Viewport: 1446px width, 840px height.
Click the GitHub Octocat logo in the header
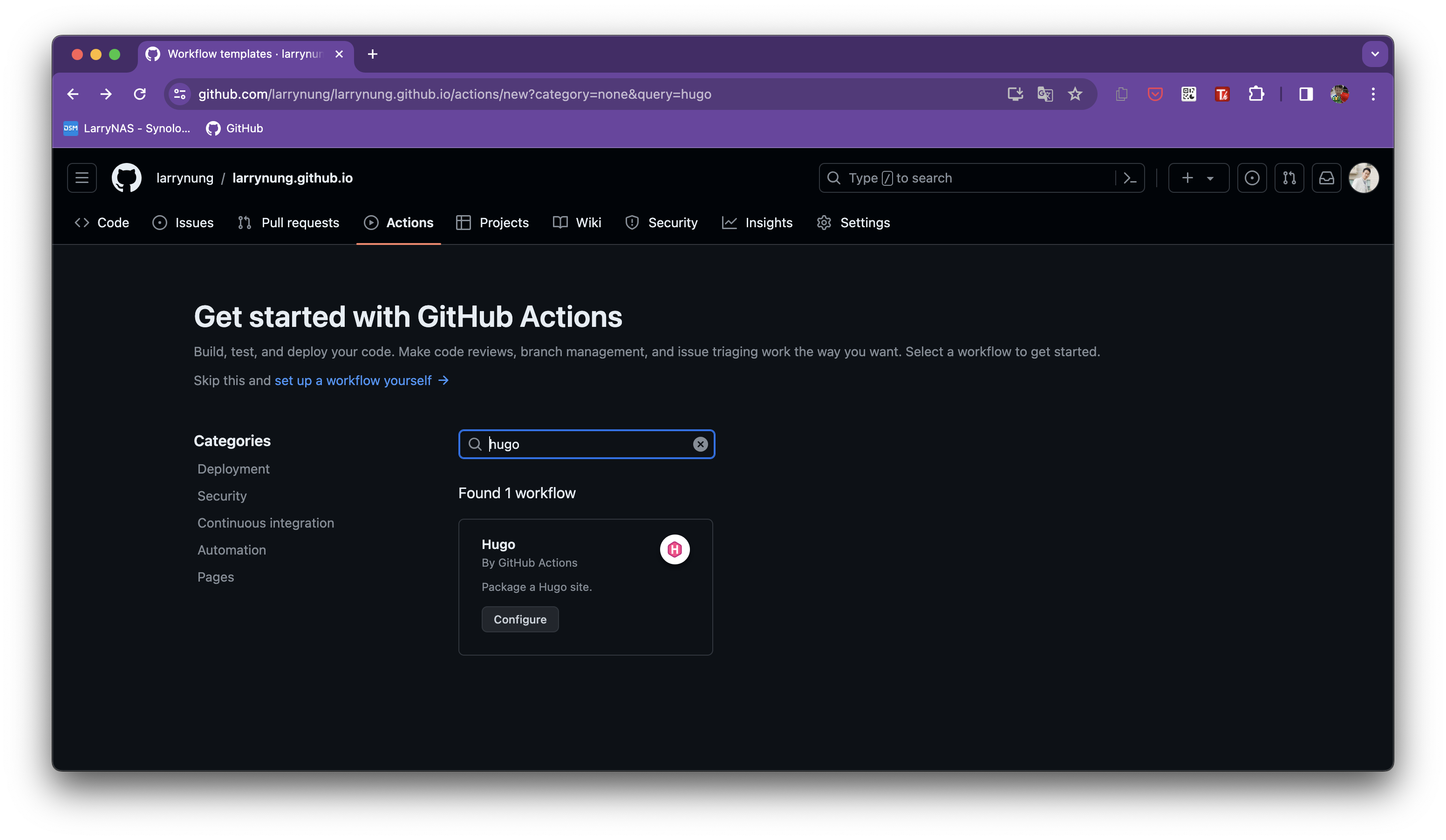coord(126,178)
